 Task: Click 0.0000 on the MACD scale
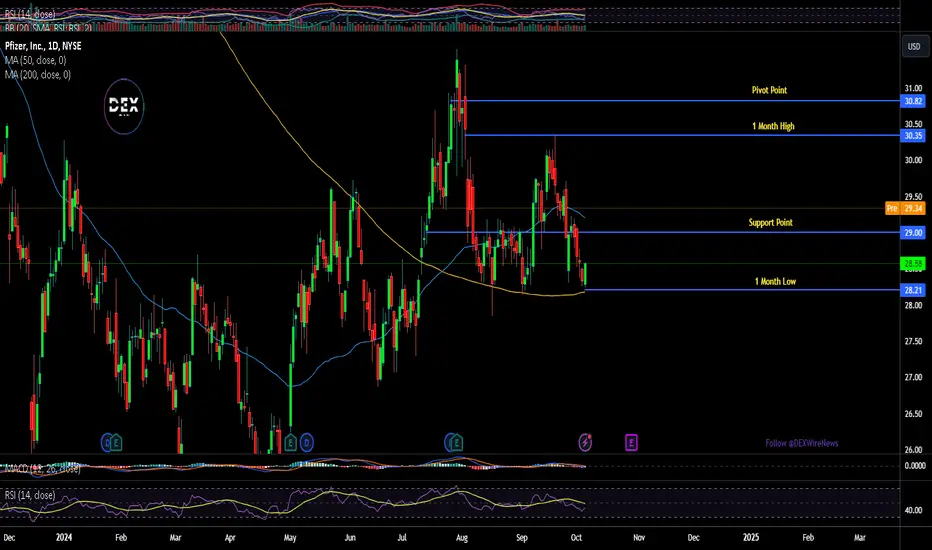pos(914,466)
